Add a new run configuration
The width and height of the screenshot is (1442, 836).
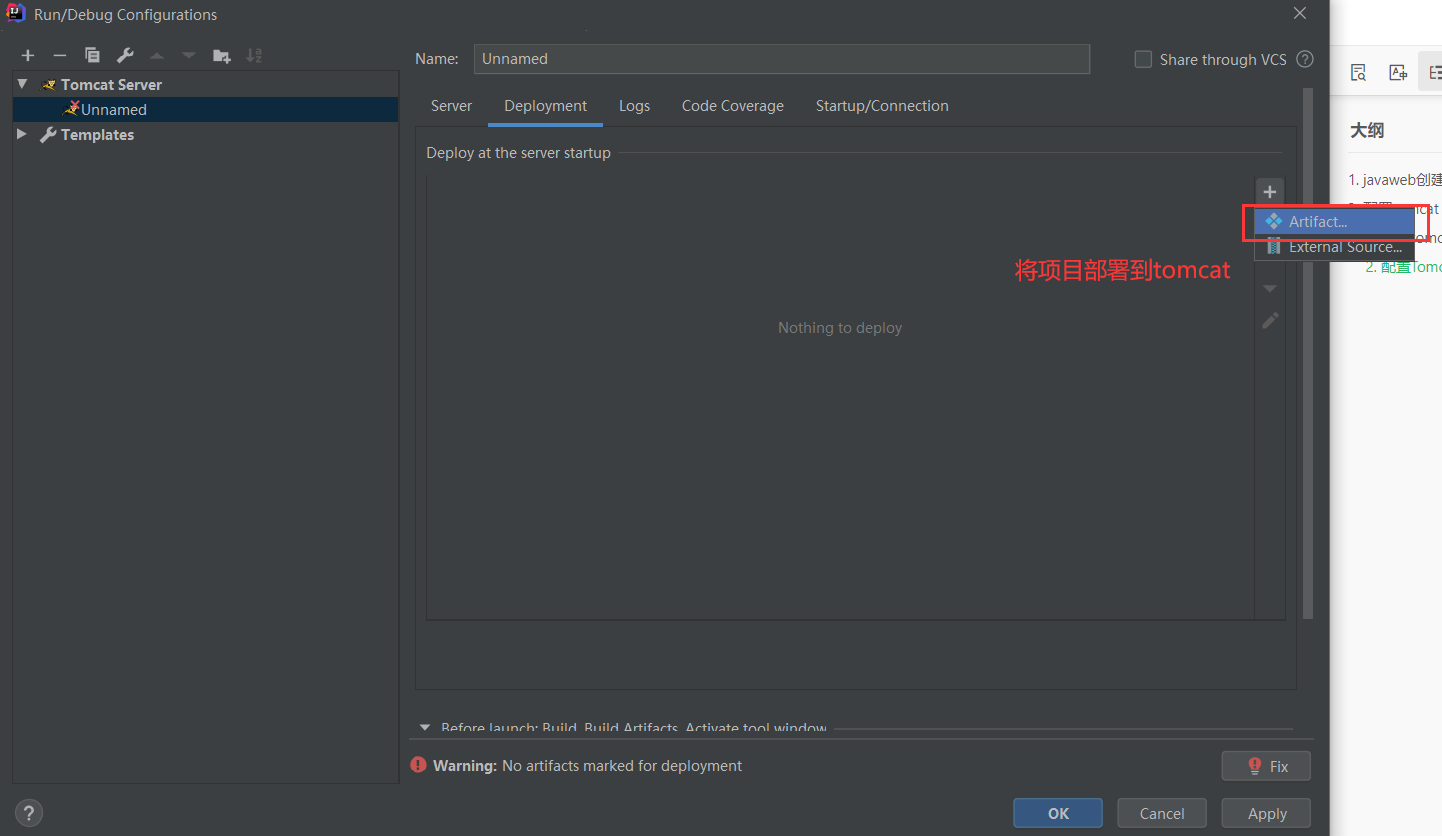click(28, 56)
